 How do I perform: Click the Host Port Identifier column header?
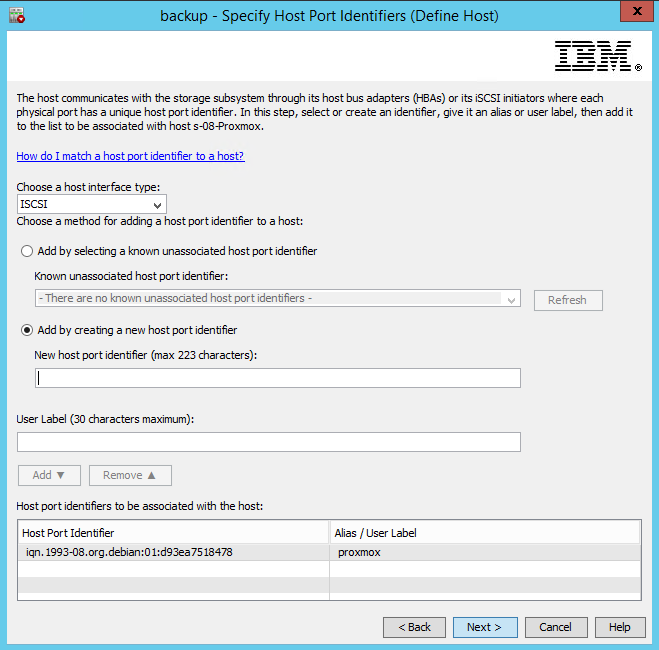(172, 533)
